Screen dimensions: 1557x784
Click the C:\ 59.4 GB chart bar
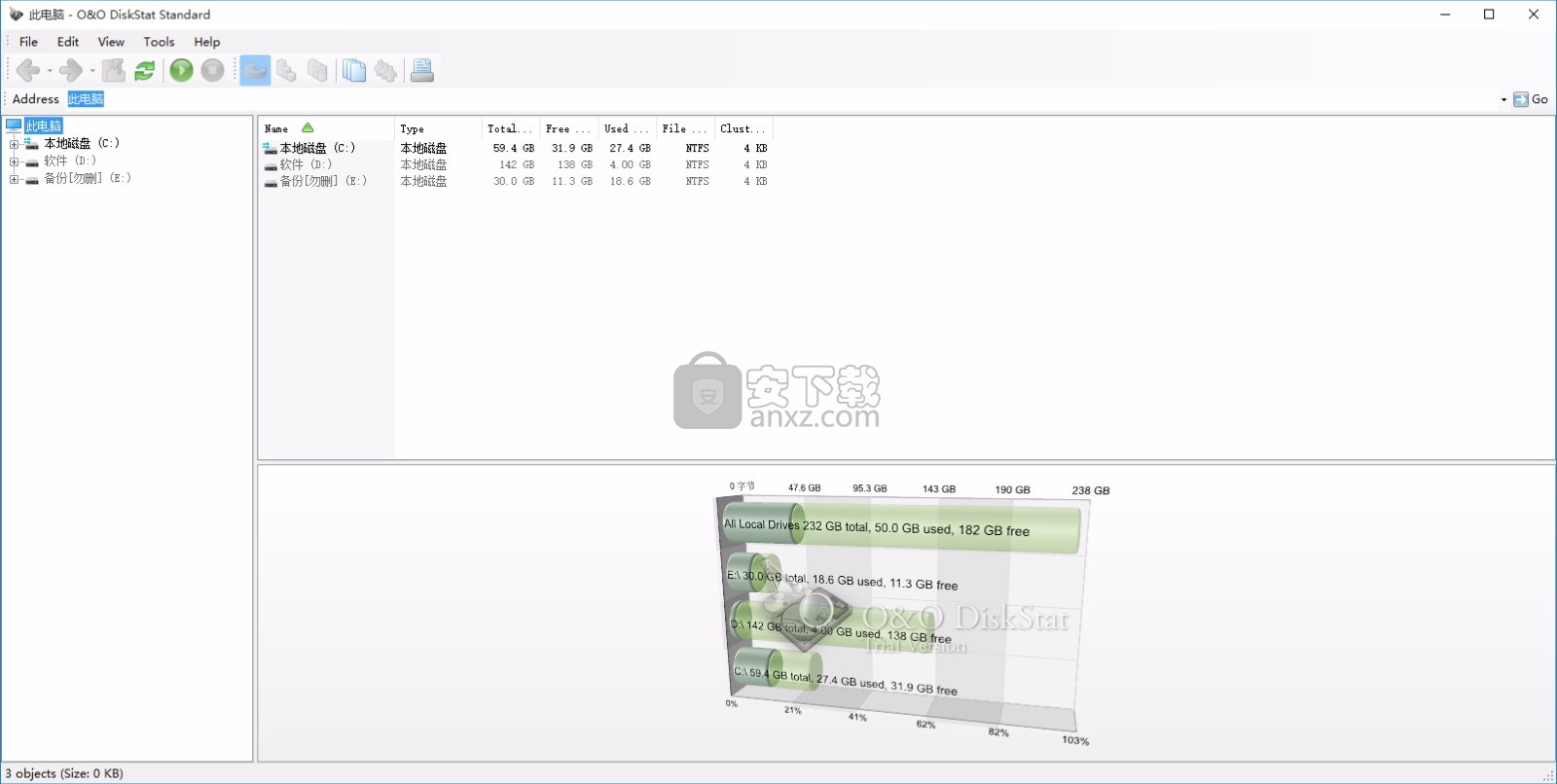pos(778,671)
